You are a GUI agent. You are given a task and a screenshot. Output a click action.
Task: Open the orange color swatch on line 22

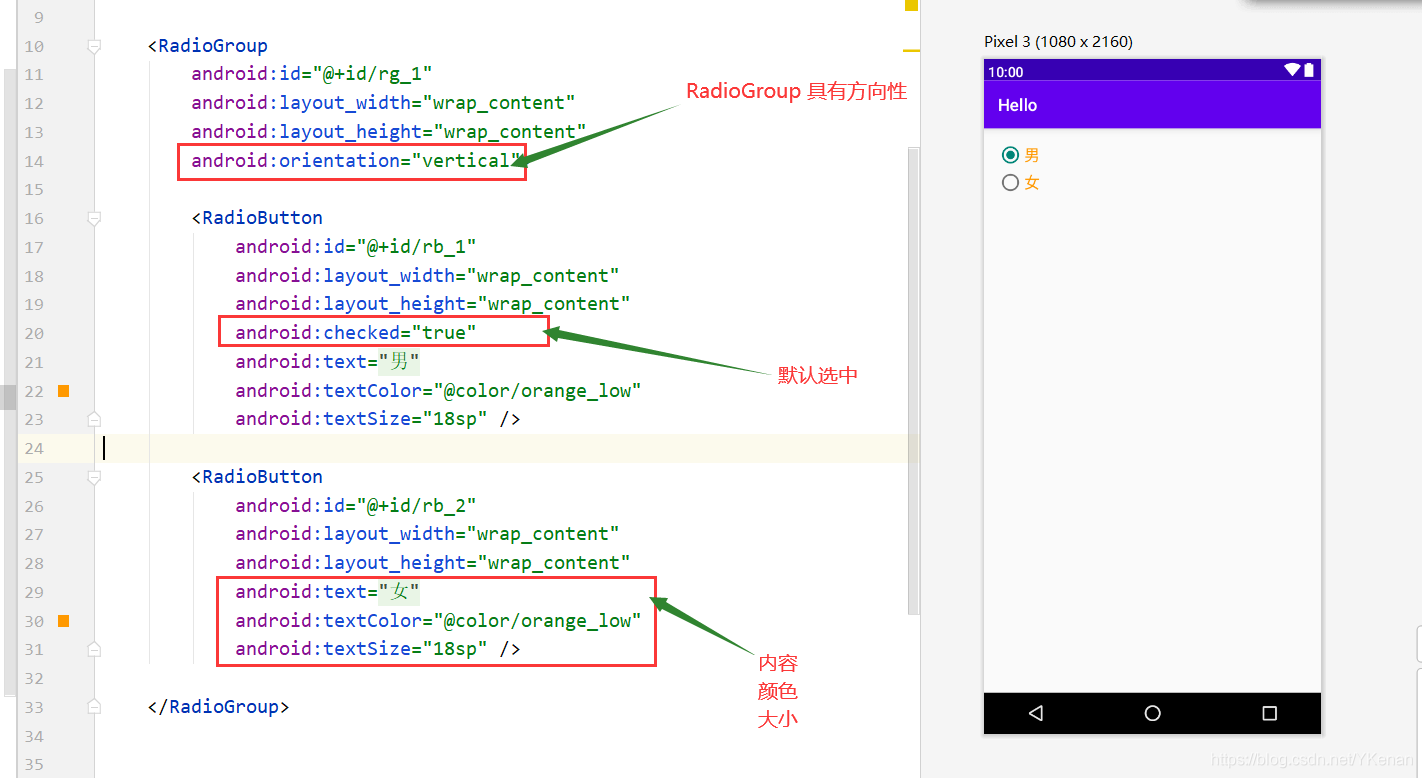tap(63, 391)
